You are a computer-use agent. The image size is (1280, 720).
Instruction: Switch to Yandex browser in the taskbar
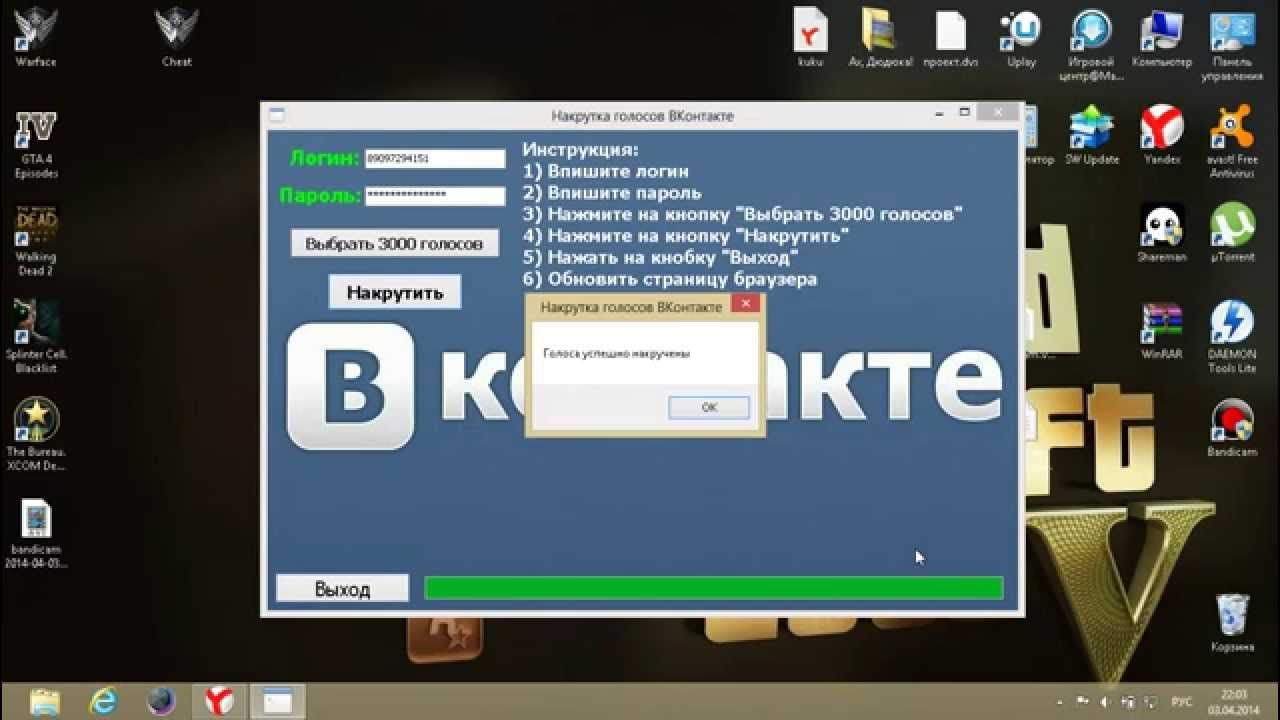(219, 700)
